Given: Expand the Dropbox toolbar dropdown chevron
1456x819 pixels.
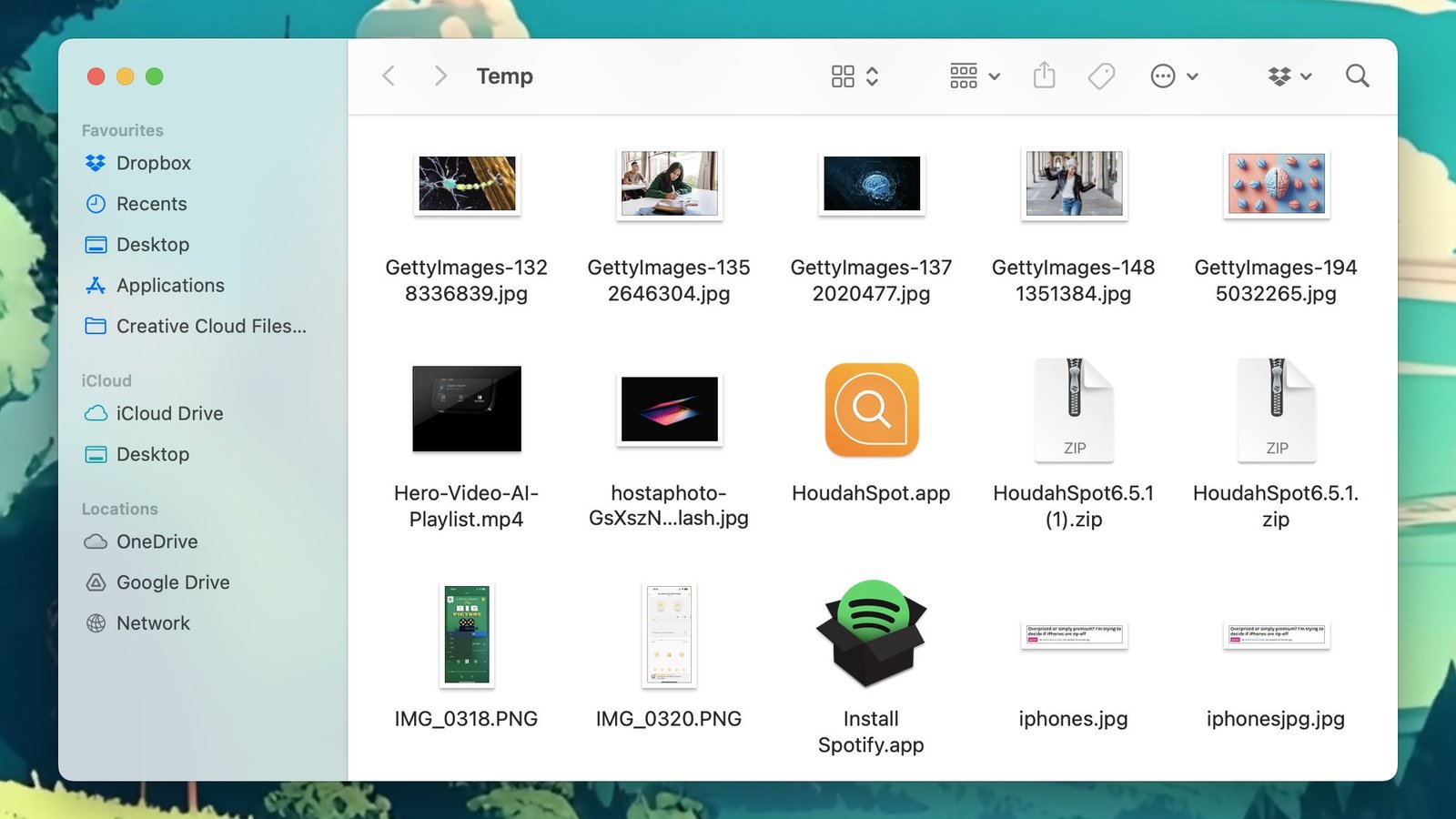Looking at the screenshot, I should (x=1307, y=76).
